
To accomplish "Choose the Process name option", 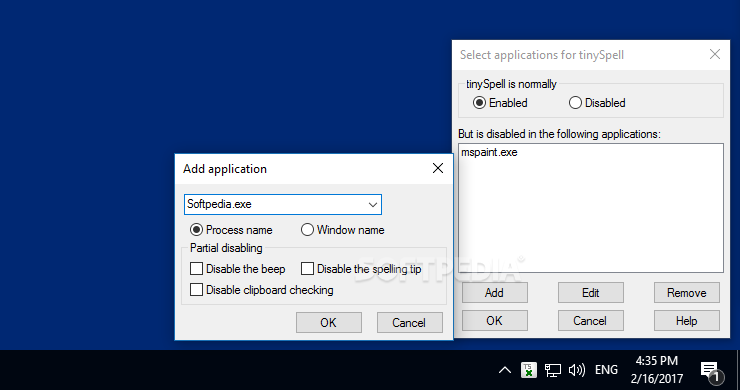I will pos(231,230).
